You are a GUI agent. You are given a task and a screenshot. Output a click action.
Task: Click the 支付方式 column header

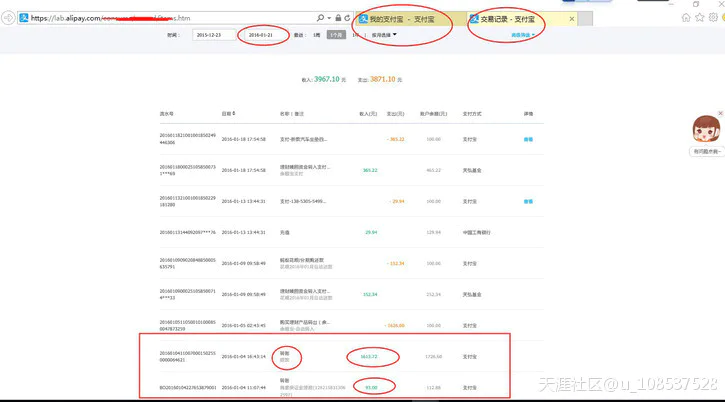[472, 113]
